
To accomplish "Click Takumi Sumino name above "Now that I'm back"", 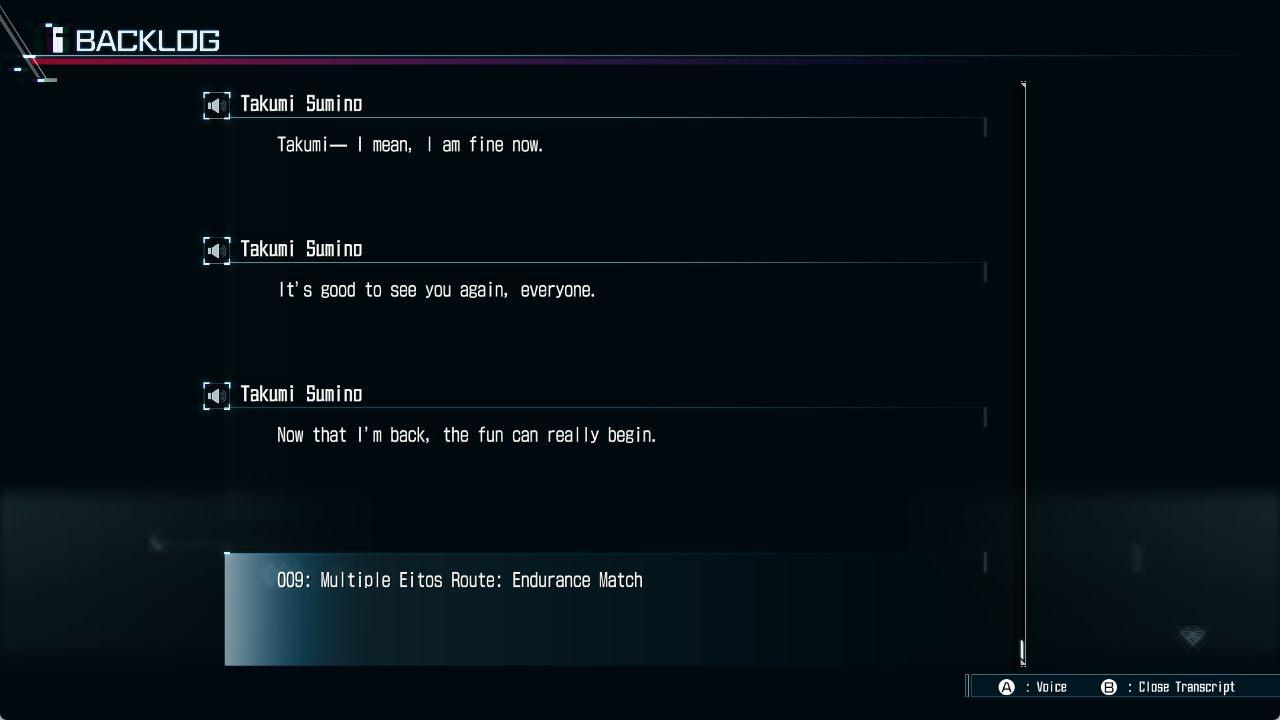I will (x=301, y=394).
